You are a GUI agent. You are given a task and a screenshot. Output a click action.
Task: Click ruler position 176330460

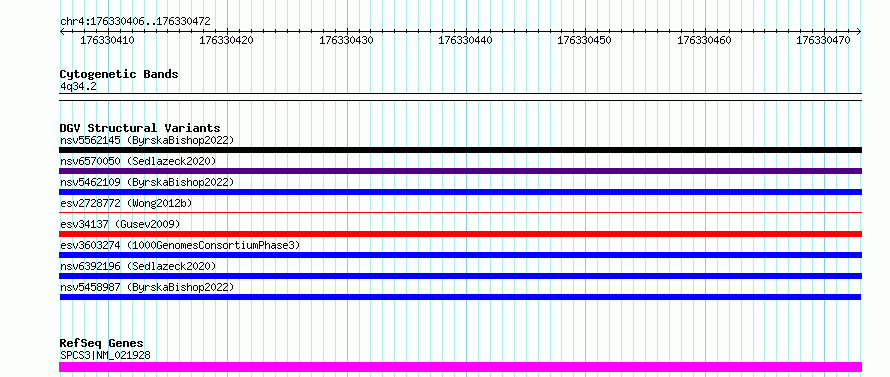pos(704,40)
